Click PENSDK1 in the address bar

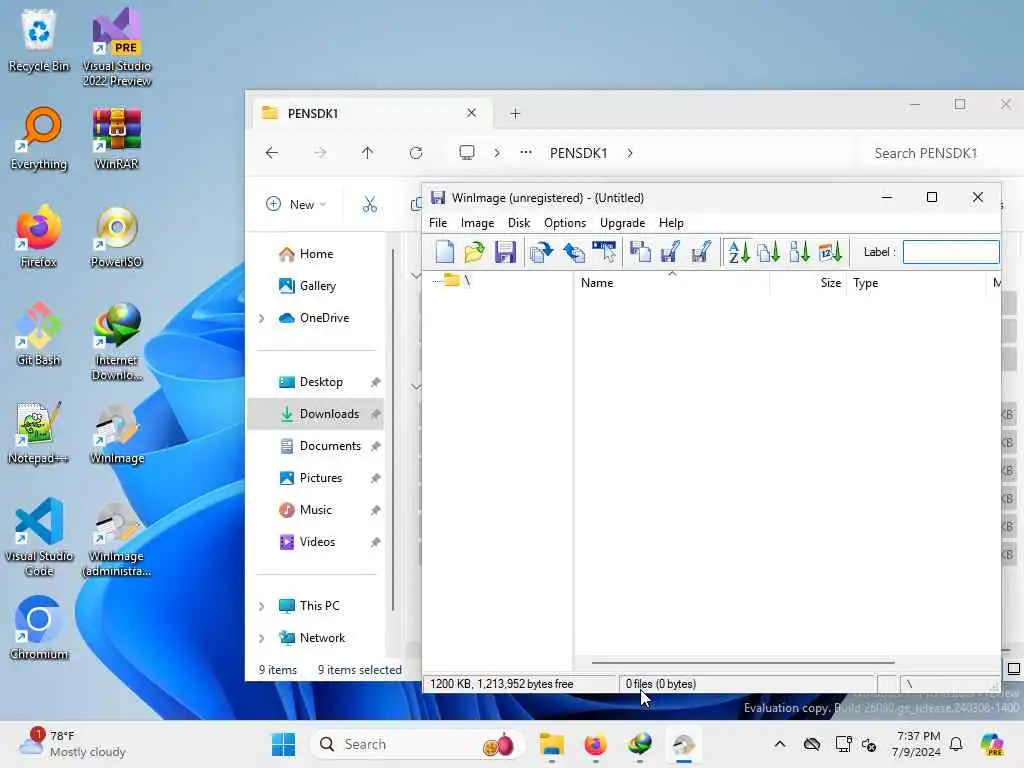pyautogui.click(x=579, y=153)
